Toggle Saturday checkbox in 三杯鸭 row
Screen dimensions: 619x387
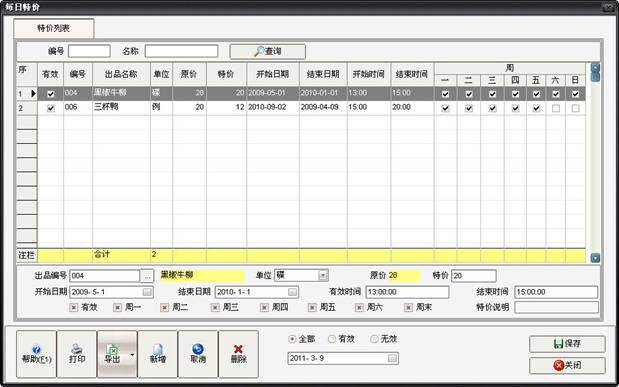pyautogui.click(x=556, y=108)
